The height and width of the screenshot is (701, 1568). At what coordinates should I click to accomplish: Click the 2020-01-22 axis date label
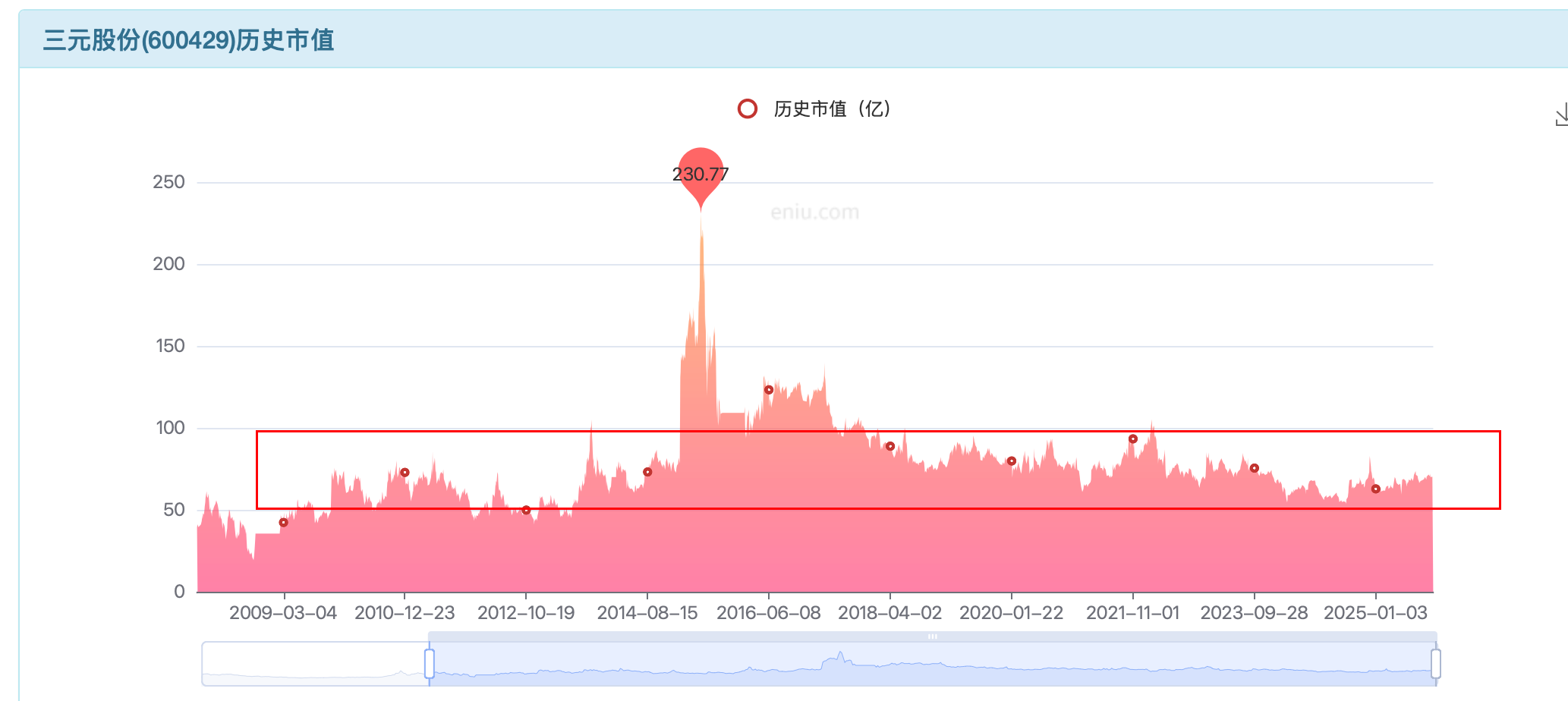pyautogui.click(x=1012, y=613)
